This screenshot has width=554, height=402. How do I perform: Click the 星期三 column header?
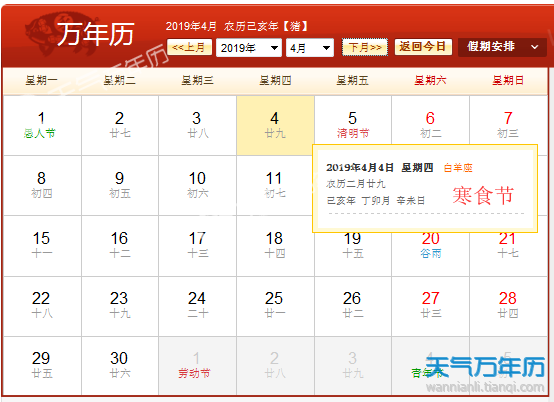tap(197, 81)
